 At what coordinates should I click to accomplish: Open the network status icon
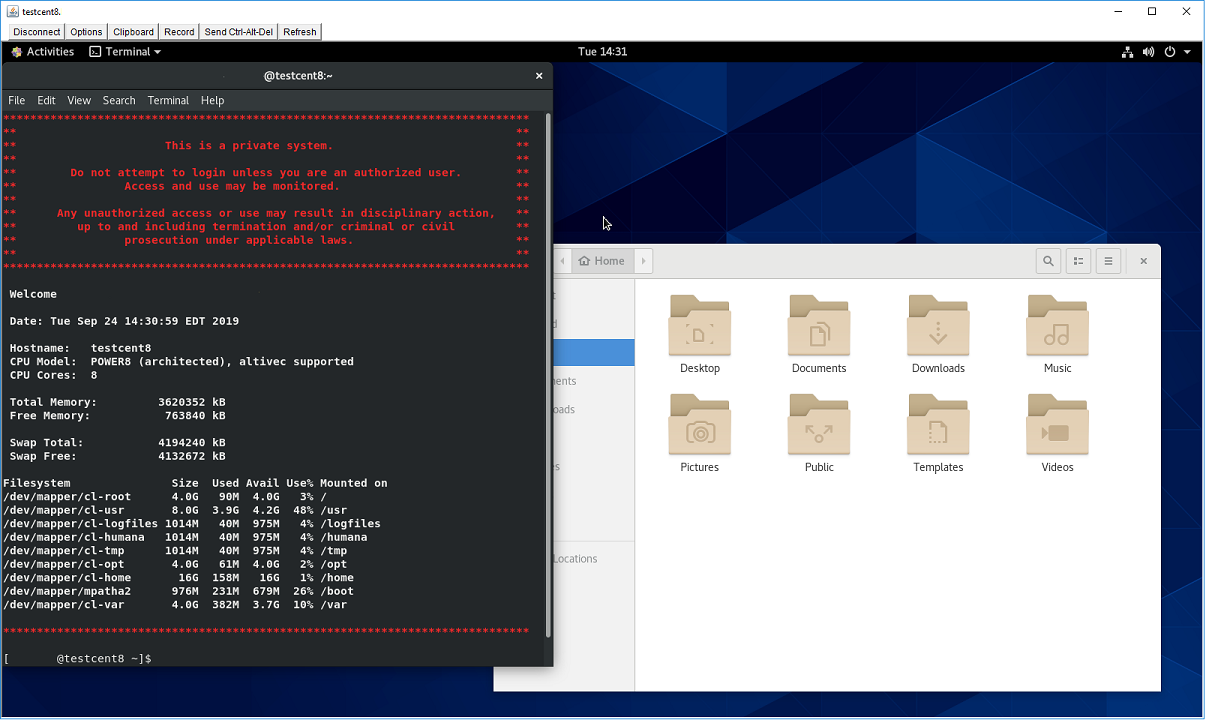click(x=1127, y=52)
